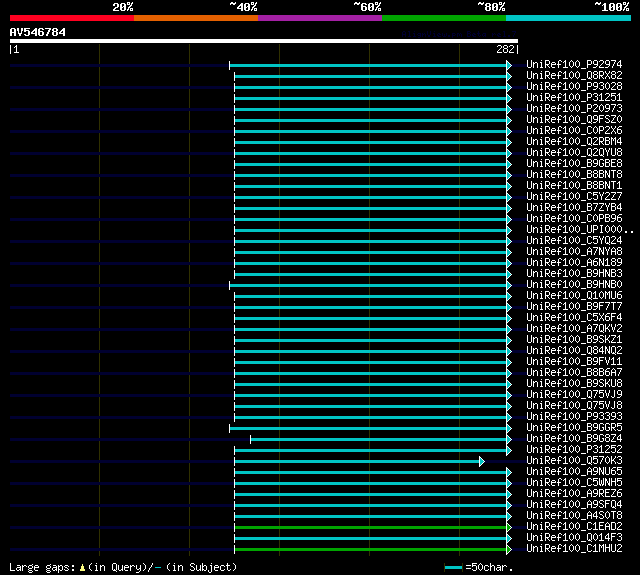The image size is (640, 575).
Task: Click the UniRef100_C0P2X6 text
Action: tap(574, 131)
